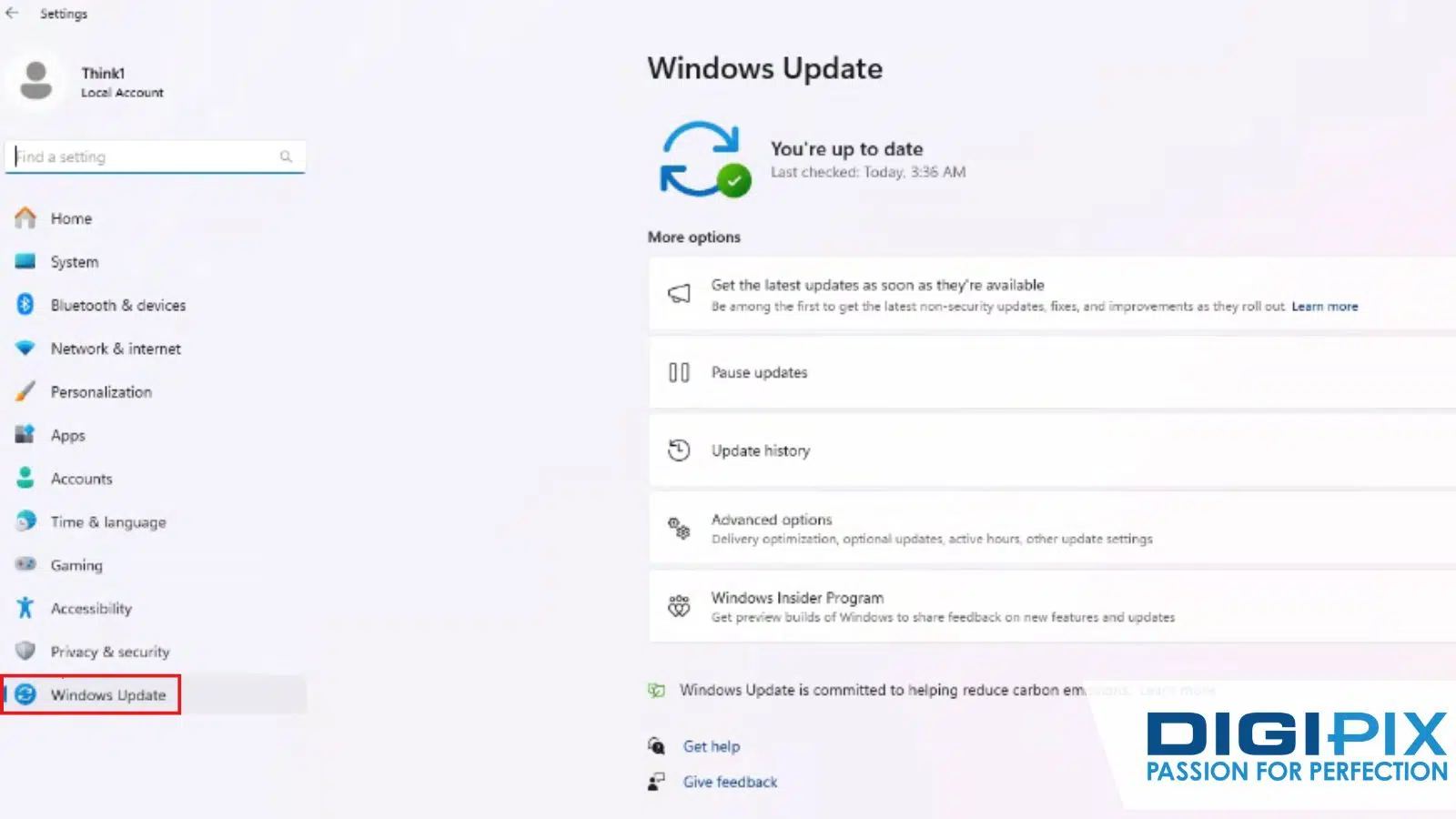Click the Pause updates icon

(x=679, y=372)
